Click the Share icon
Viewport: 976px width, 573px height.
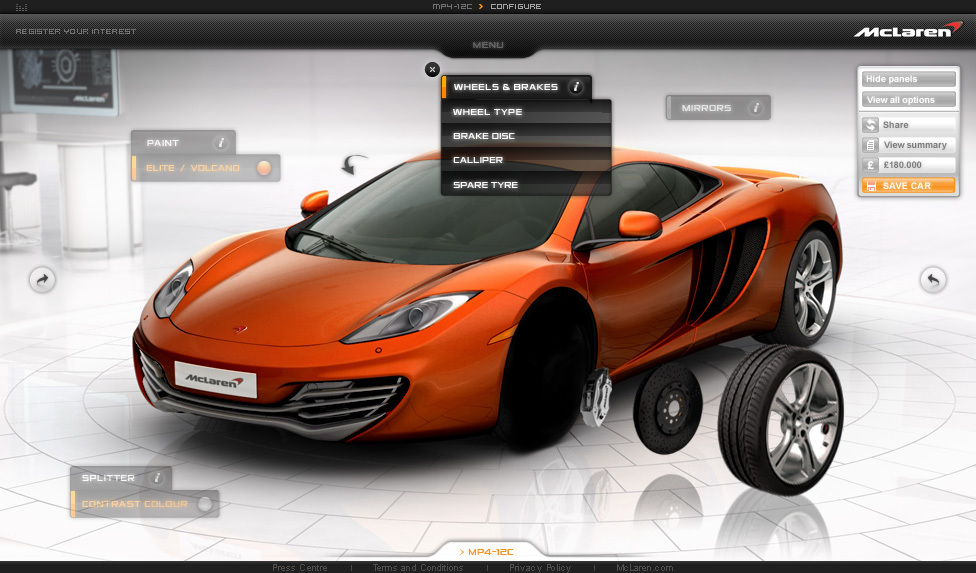870,124
